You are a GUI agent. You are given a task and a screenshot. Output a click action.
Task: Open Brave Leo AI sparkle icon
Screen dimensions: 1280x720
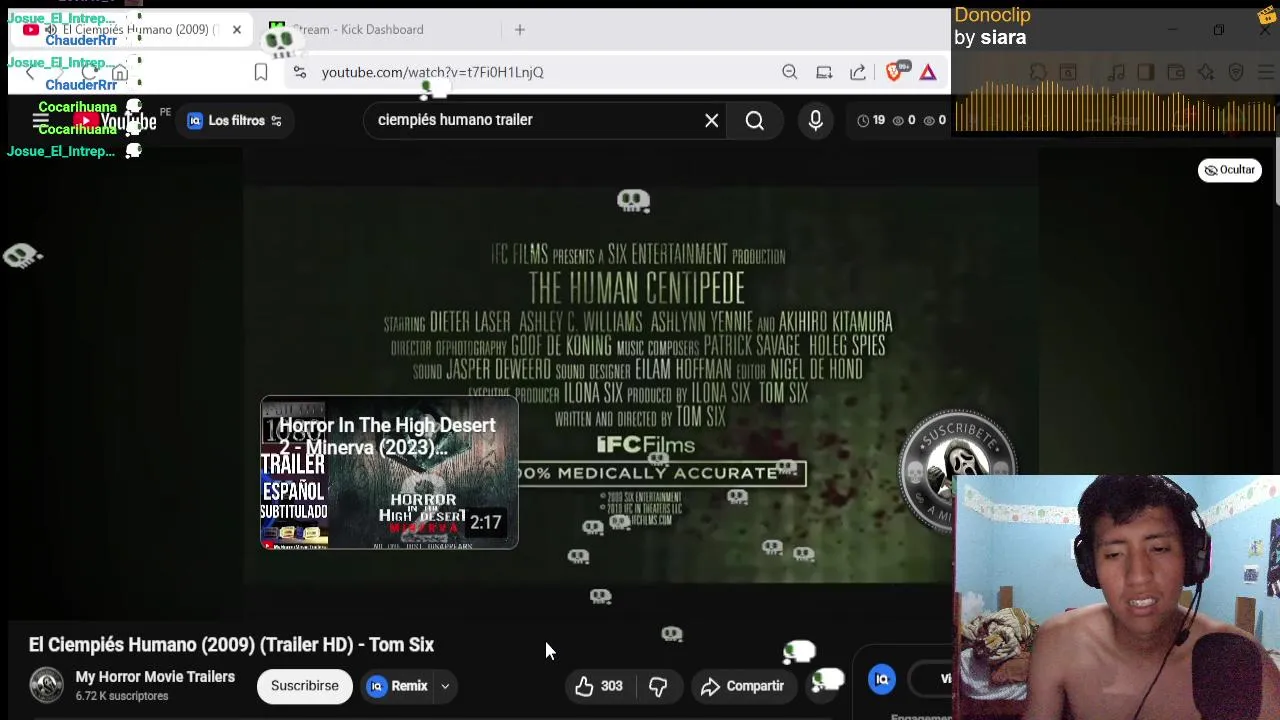(1206, 72)
